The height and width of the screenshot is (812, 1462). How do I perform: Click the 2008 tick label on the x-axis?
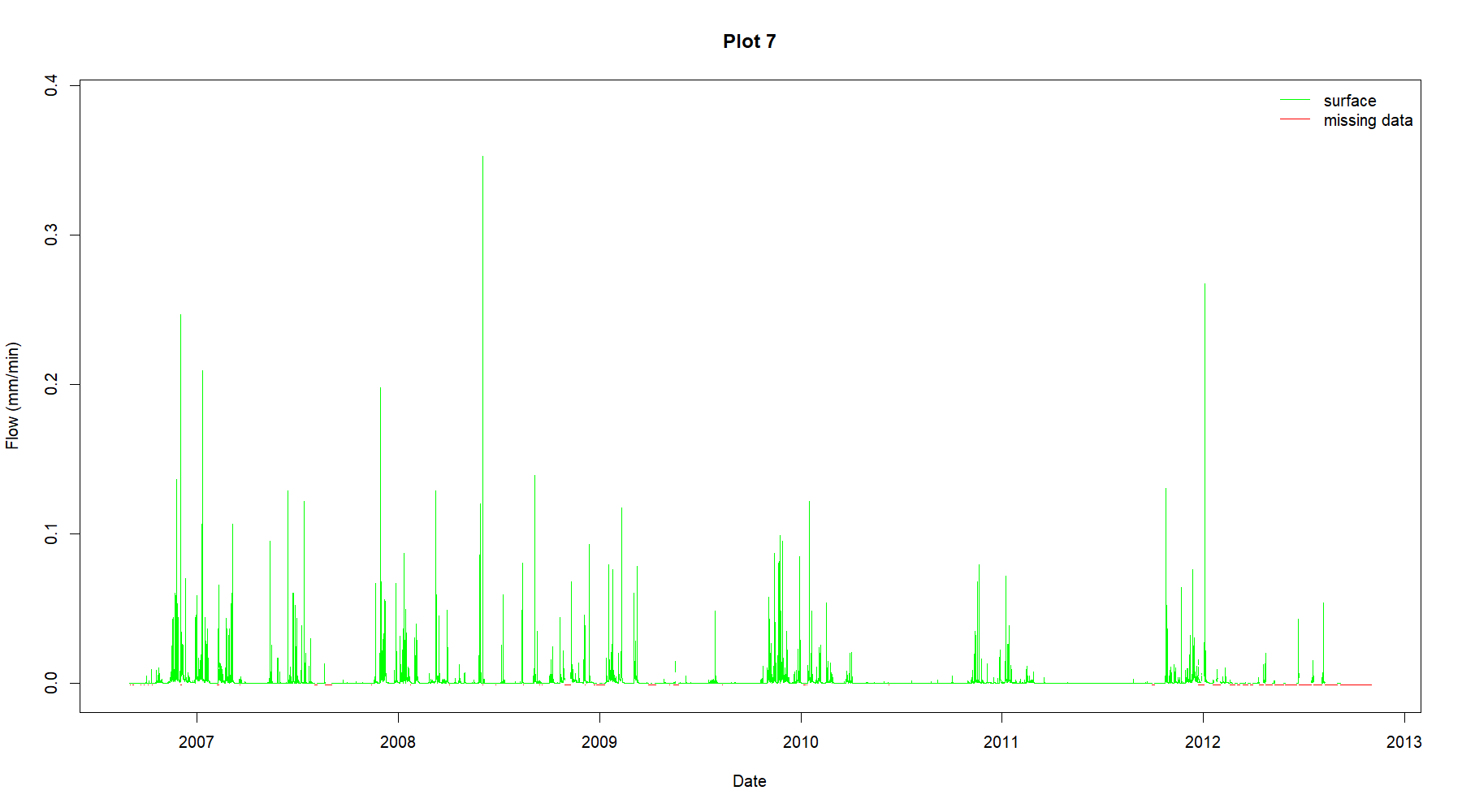398,741
